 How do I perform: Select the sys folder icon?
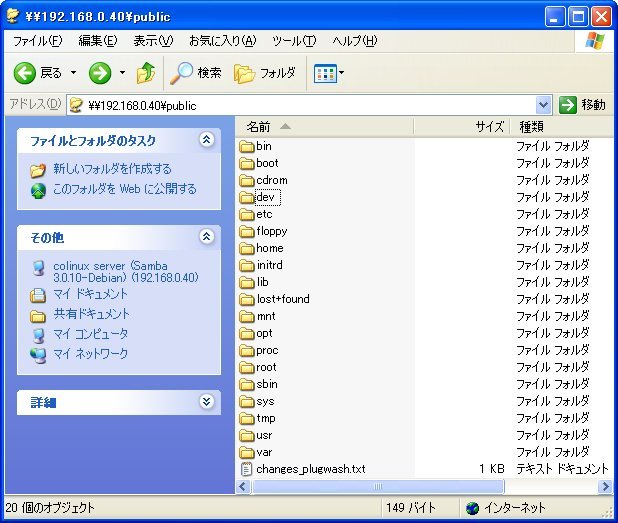click(247, 402)
